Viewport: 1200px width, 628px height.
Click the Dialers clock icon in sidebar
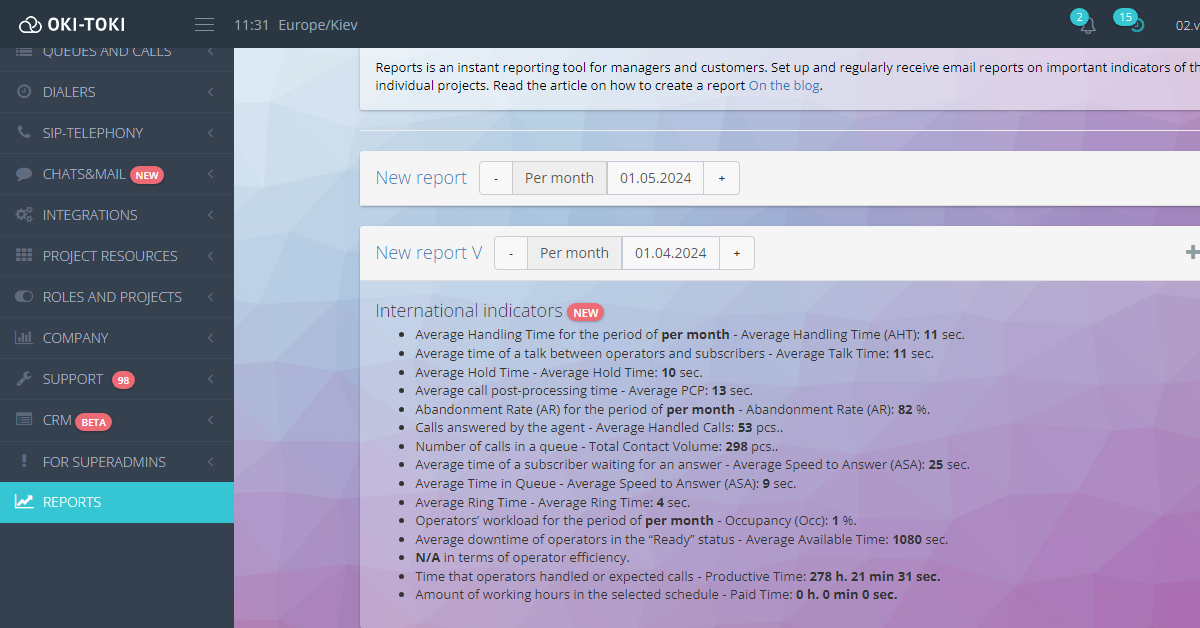(24, 92)
